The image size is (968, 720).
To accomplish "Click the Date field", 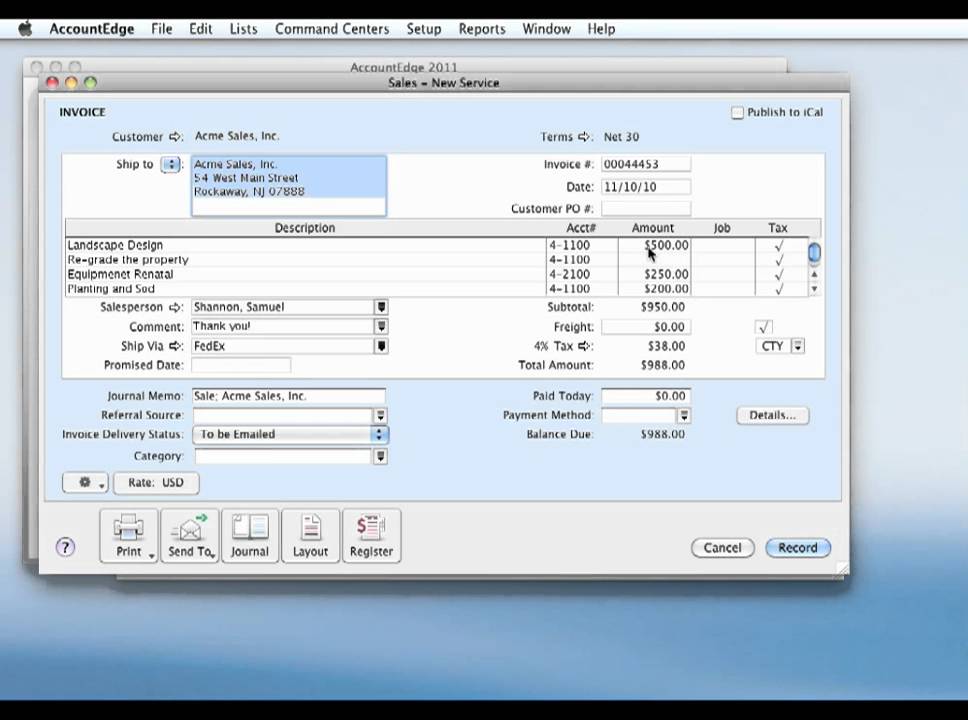I will (x=646, y=187).
